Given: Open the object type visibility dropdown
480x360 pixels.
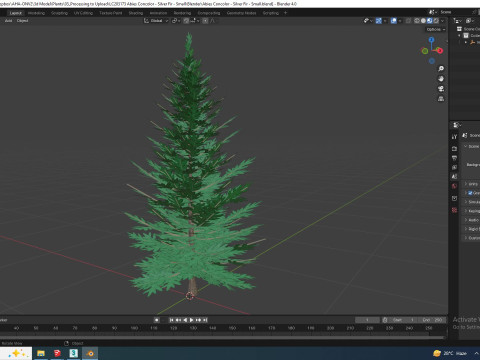Looking at the screenshot, I should [x=368, y=21].
